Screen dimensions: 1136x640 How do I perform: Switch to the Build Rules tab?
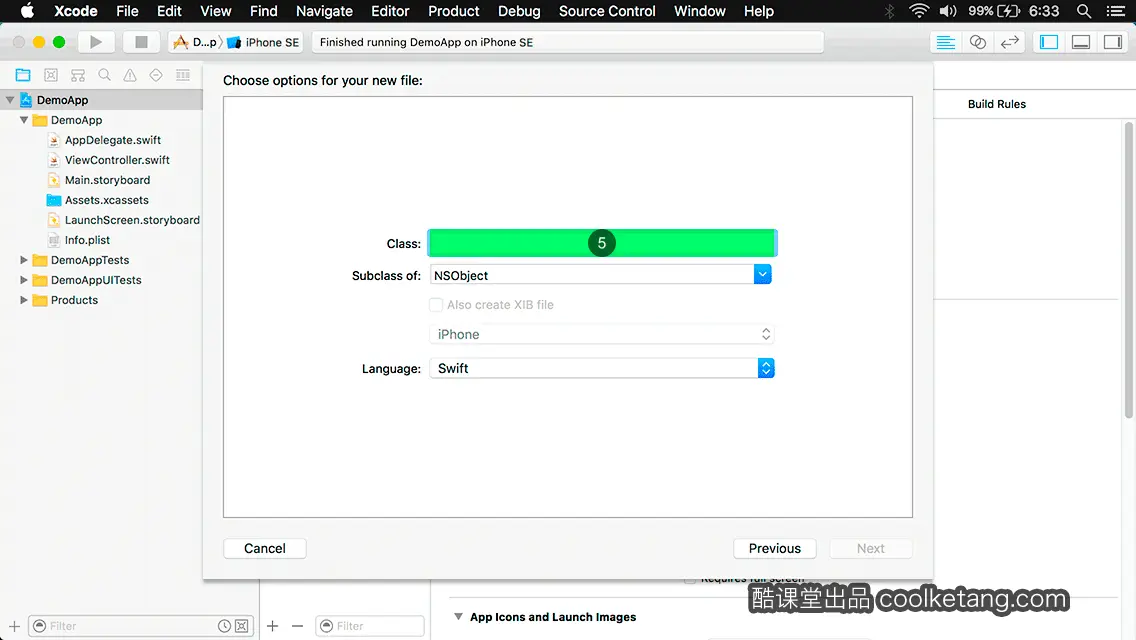point(997,104)
